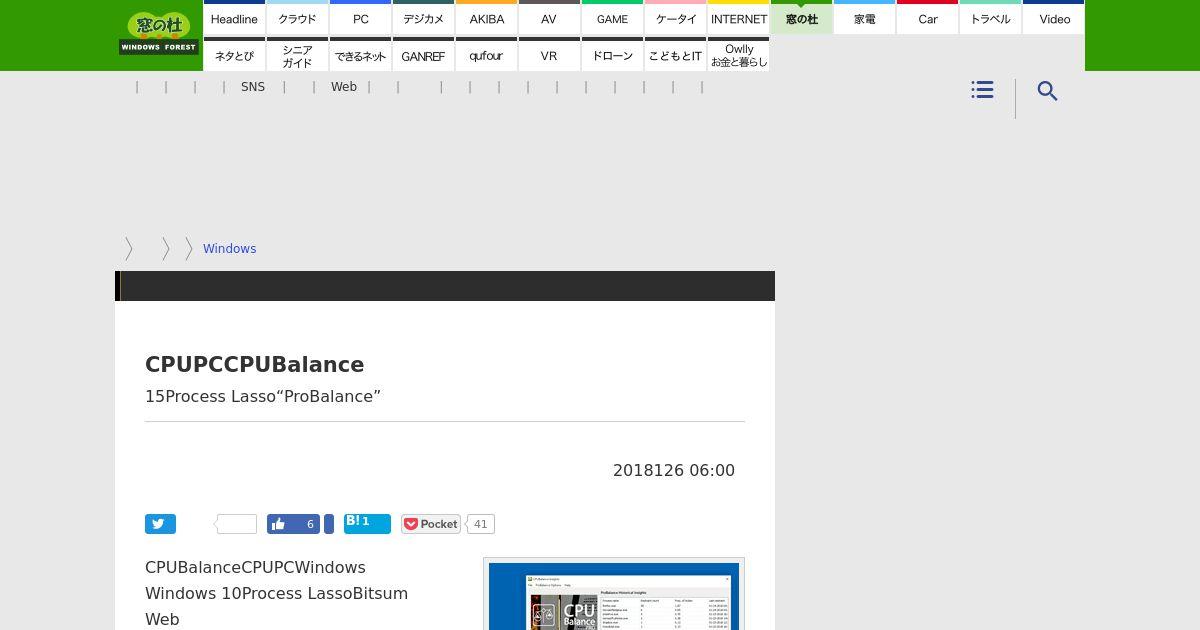1200x630 pixels.
Task: Click the tweet count box
Action: click(x=237, y=524)
